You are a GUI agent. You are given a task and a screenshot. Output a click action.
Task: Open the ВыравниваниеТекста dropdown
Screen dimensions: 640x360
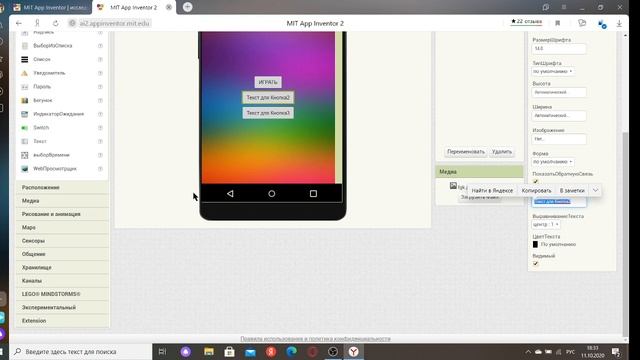(x=546, y=224)
